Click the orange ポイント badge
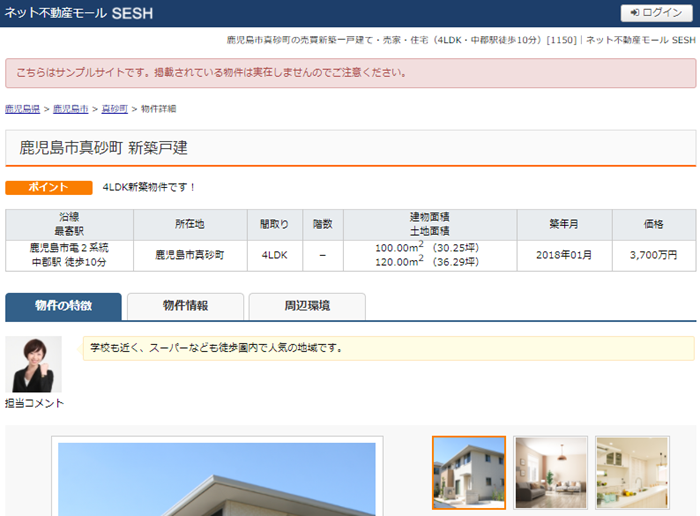 49,187
